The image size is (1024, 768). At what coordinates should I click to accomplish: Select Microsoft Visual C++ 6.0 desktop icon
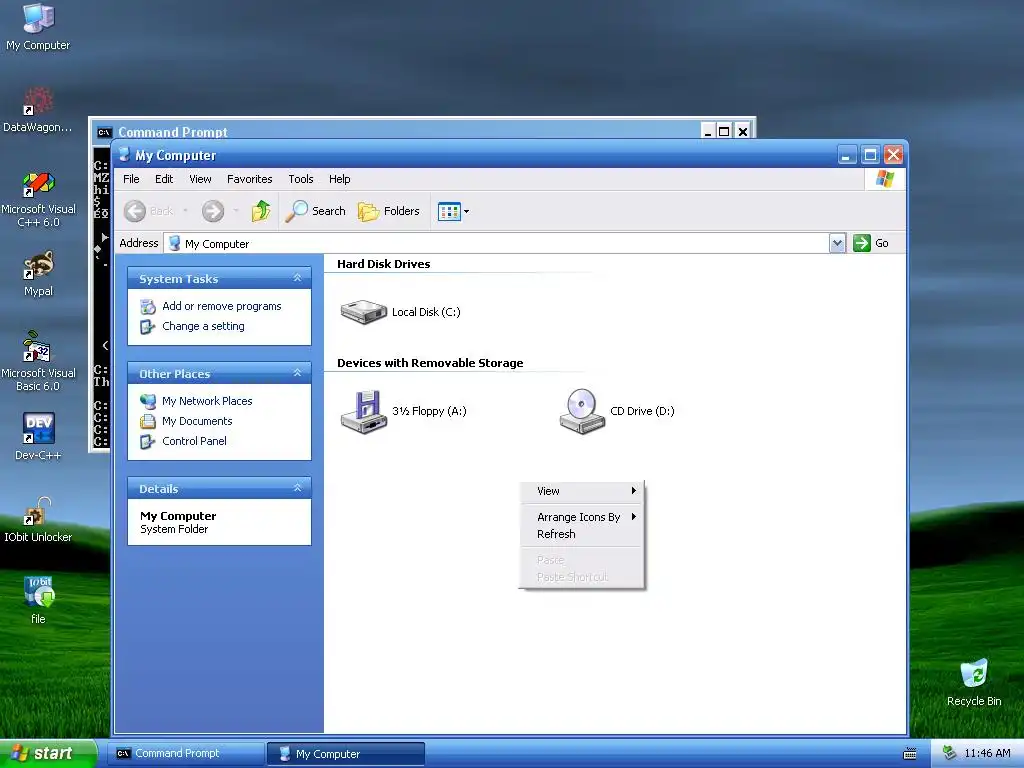pyautogui.click(x=38, y=199)
